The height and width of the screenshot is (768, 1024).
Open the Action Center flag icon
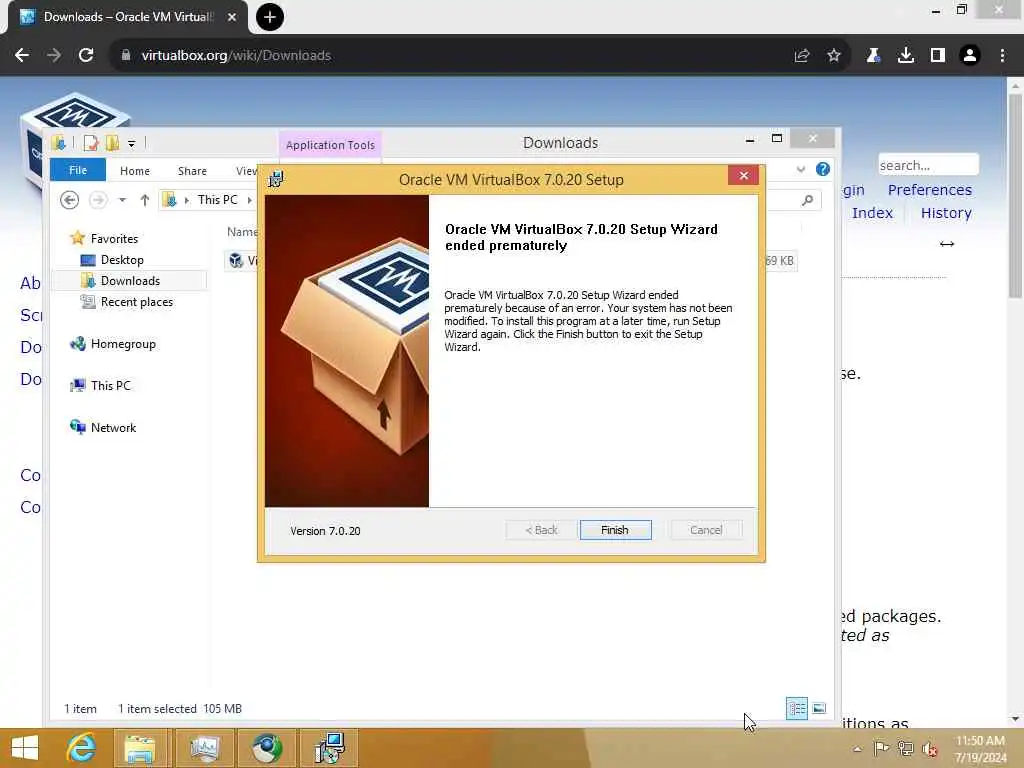880,748
